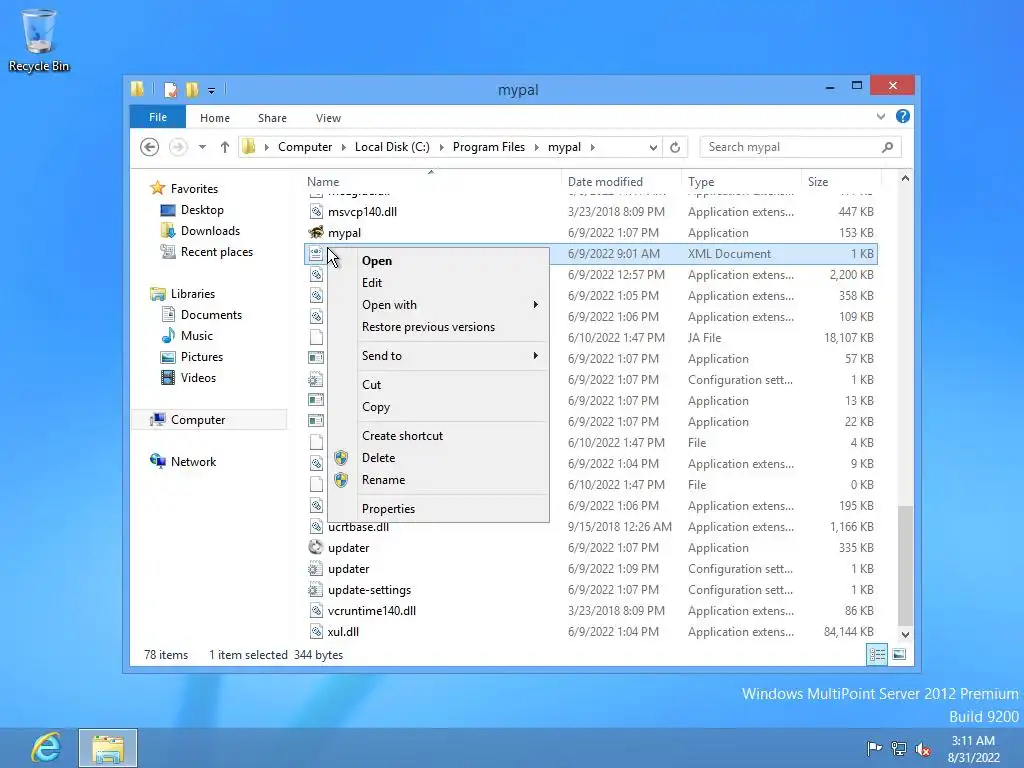Launch Internet Explorer from the taskbar
1024x768 pixels.
(x=45, y=747)
